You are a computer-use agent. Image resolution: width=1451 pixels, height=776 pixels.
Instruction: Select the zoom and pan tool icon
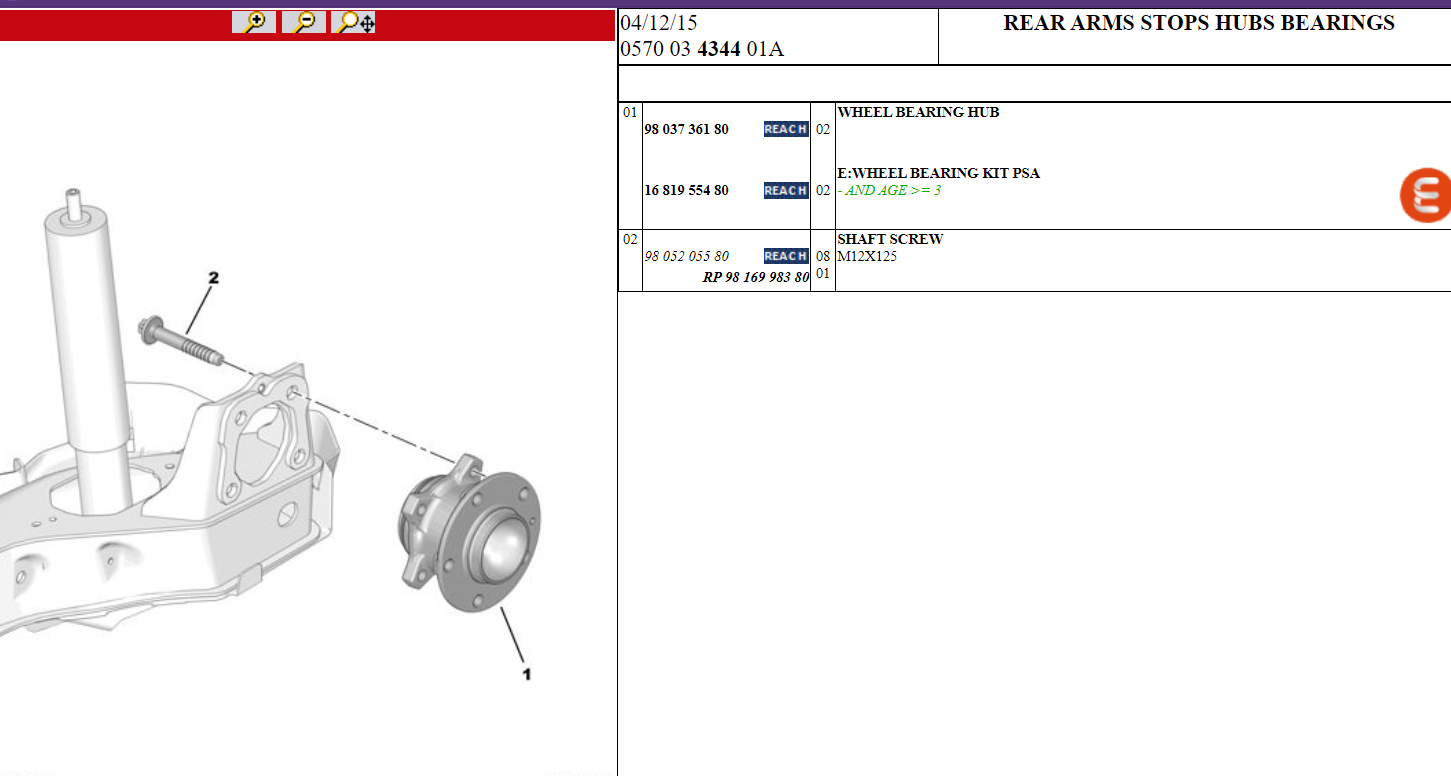(x=354, y=22)
